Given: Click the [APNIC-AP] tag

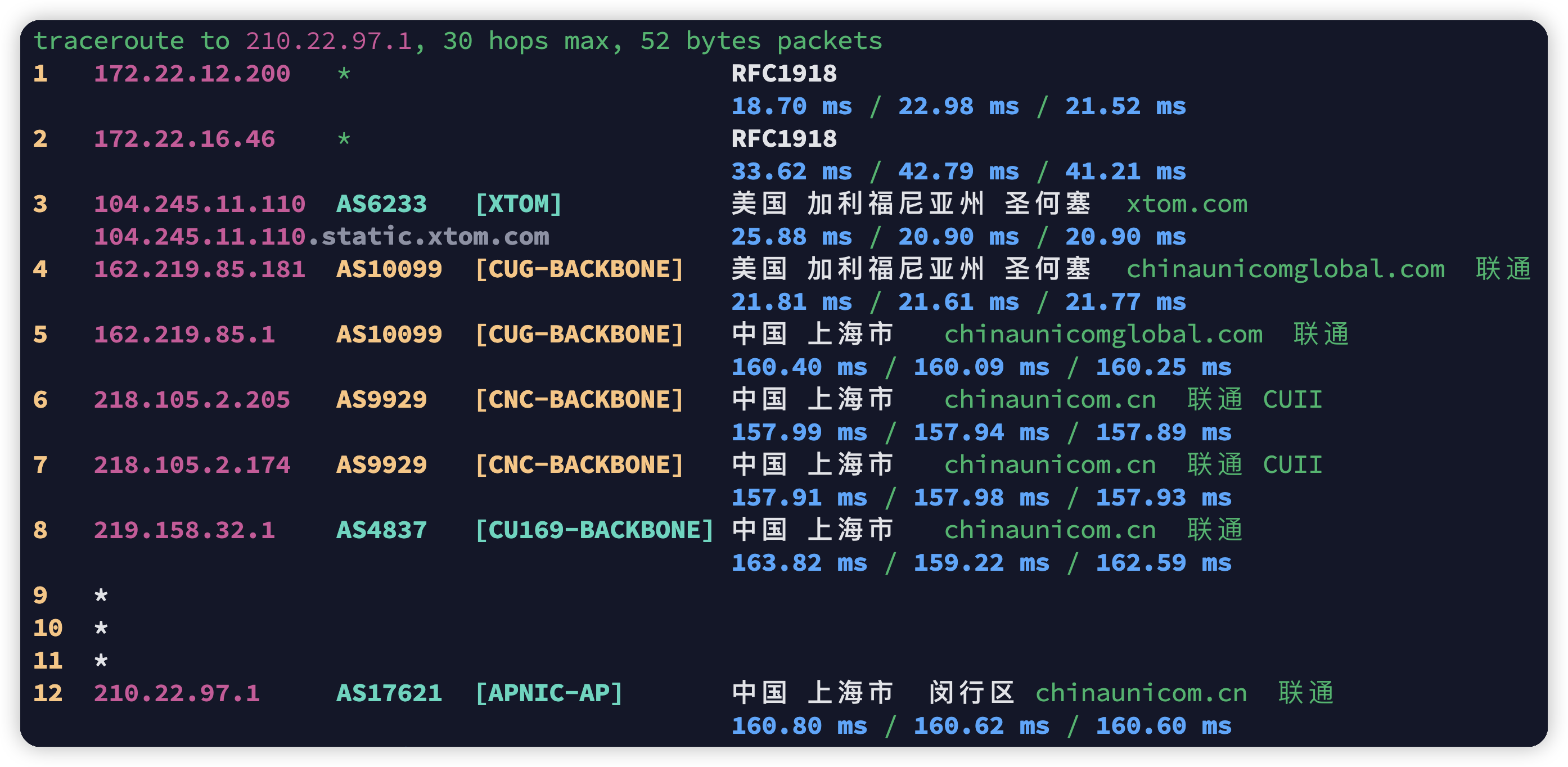Looking at the screenshot, I should (548, 693).
